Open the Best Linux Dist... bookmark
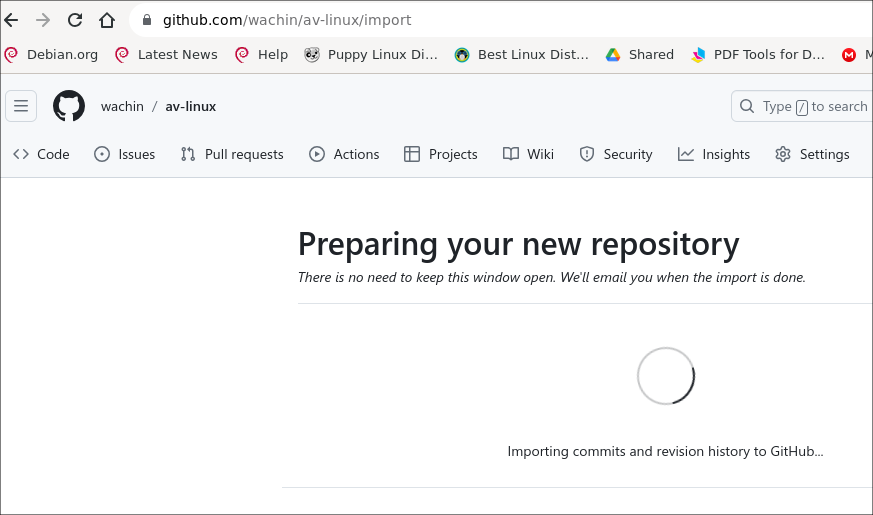Viewport: 873px width, 515px height. coord(522,55)
